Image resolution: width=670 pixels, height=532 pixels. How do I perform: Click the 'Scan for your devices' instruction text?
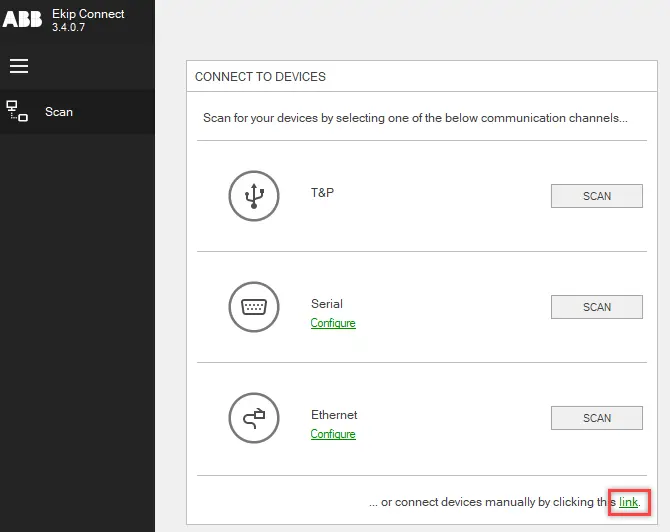point(415,118)
